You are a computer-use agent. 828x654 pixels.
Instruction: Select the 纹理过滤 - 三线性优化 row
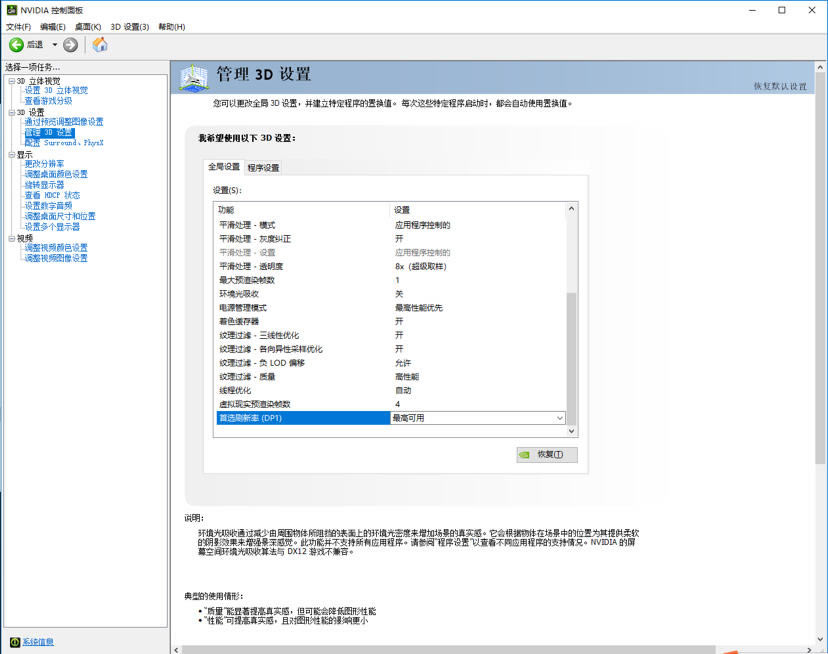[391, 335]
